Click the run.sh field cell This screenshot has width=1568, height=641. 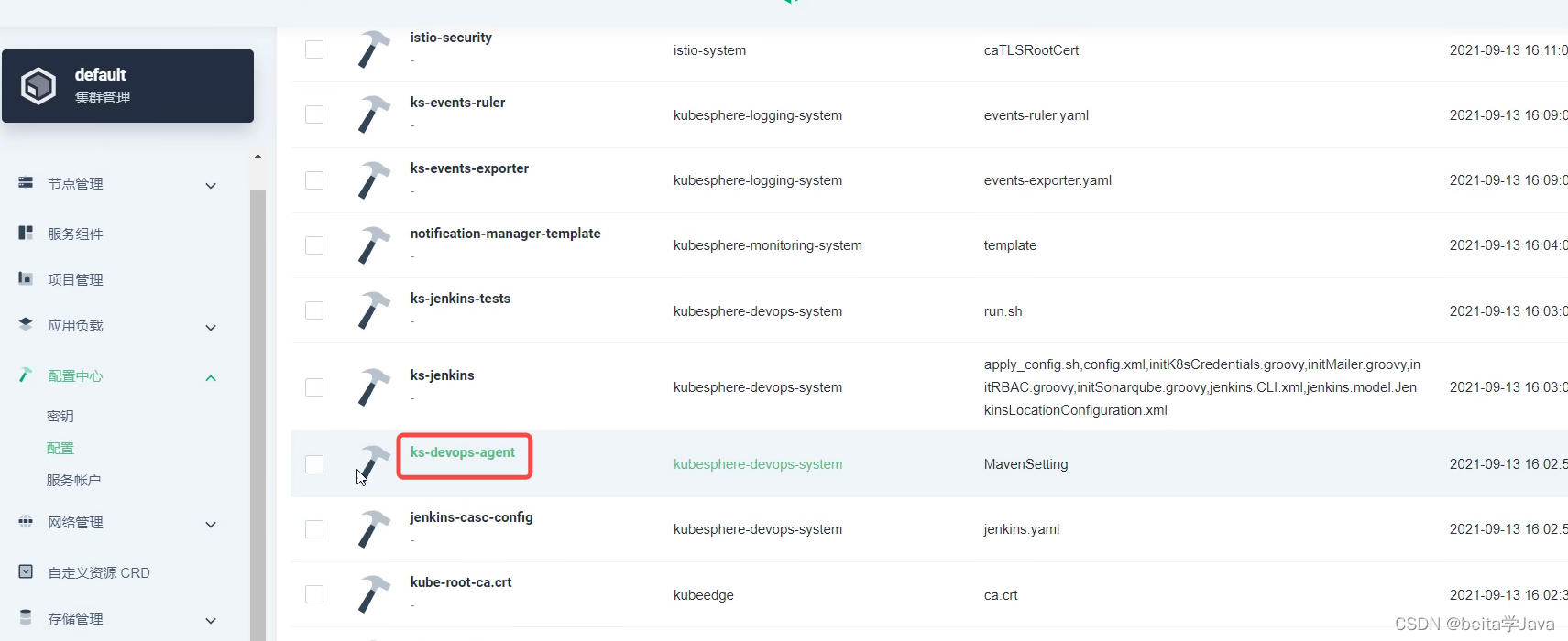(x=1003, y=311)
